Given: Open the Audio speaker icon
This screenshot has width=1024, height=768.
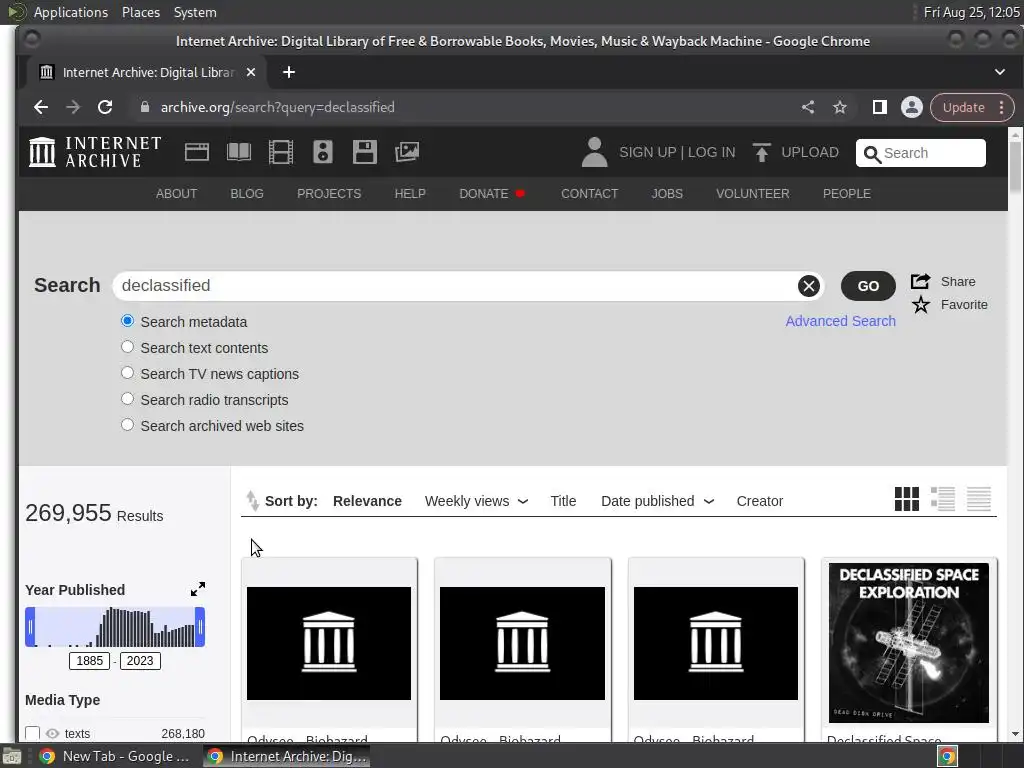Looking at the screenshot, I should point(323,152).
